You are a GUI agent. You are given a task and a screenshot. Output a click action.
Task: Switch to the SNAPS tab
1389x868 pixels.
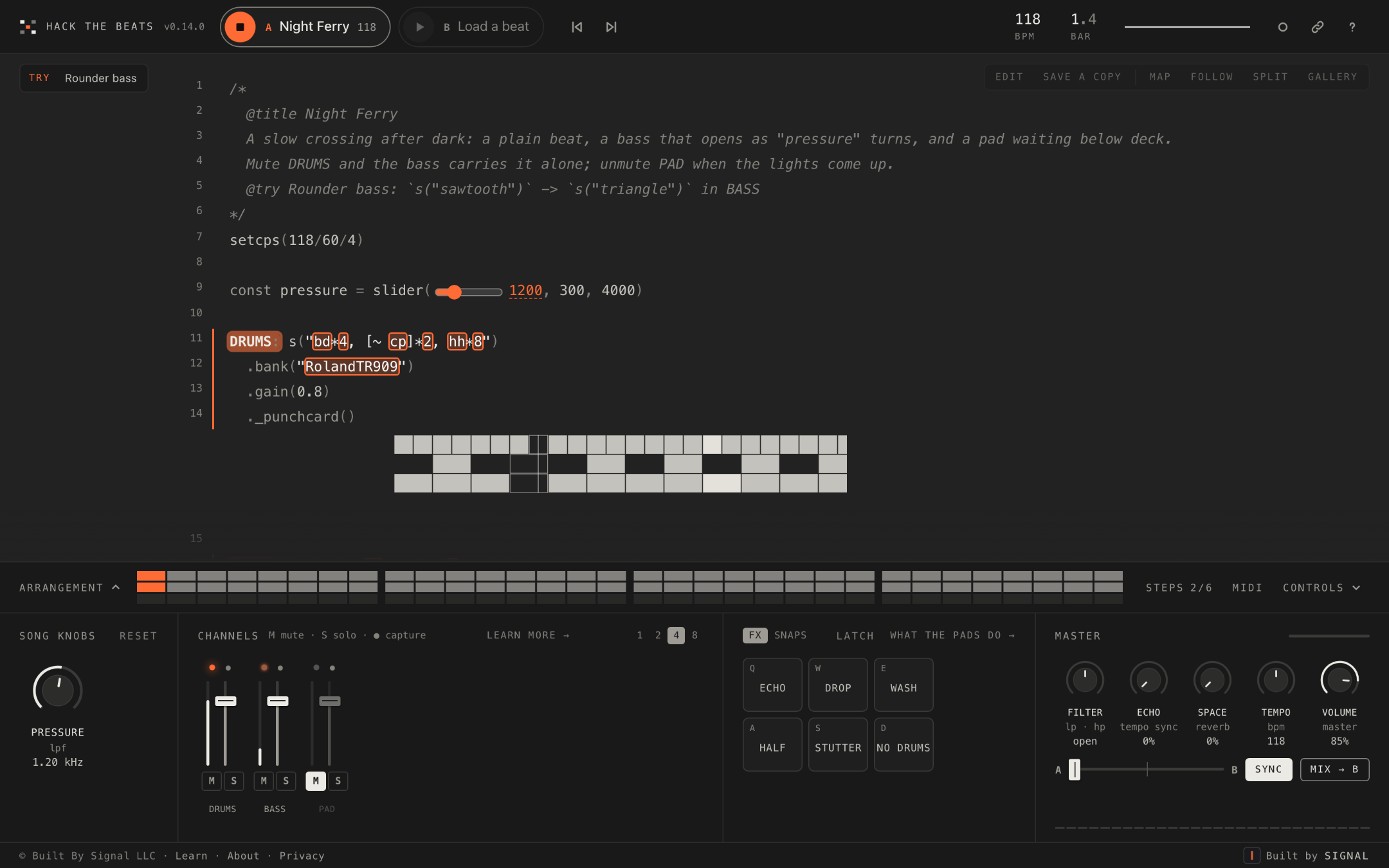[790, 635]
